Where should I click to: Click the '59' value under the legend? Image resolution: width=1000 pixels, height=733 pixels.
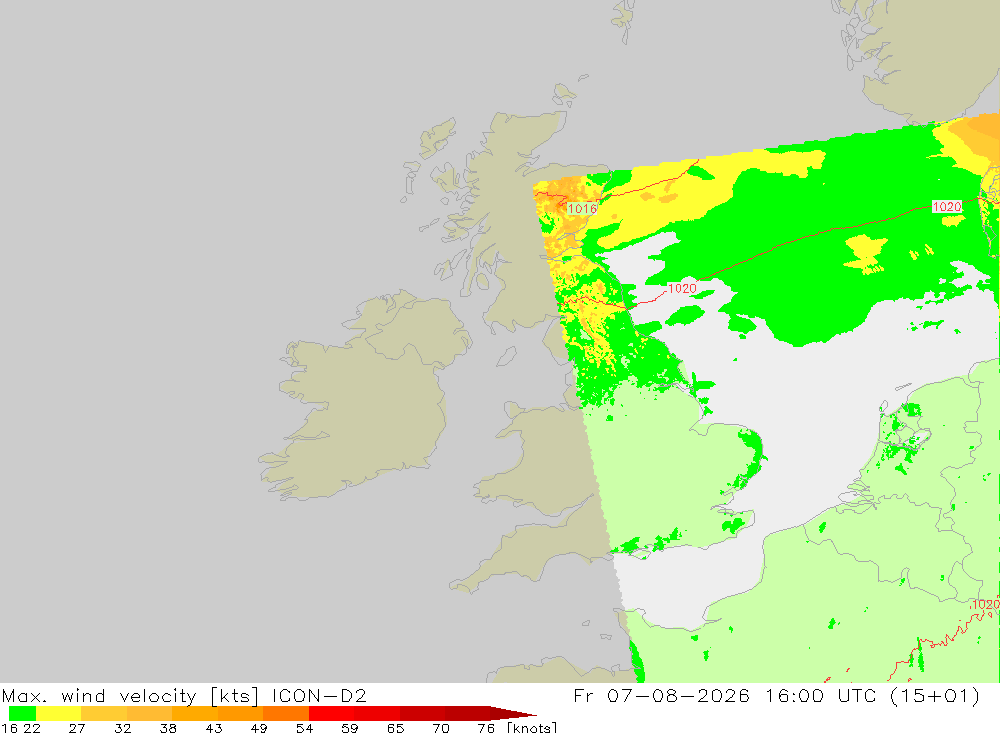click(349, 728)
